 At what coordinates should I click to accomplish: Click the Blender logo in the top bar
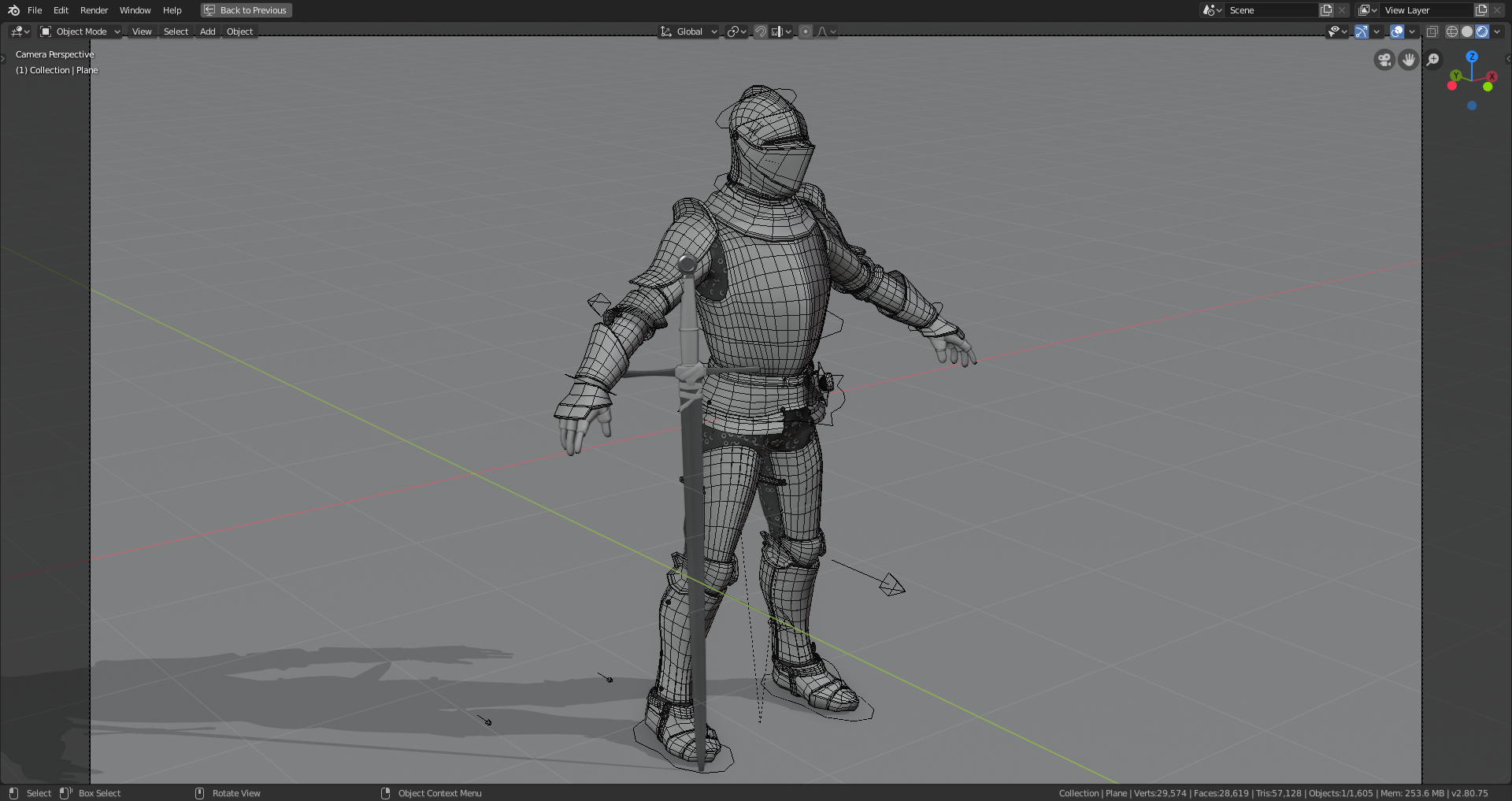12,10
